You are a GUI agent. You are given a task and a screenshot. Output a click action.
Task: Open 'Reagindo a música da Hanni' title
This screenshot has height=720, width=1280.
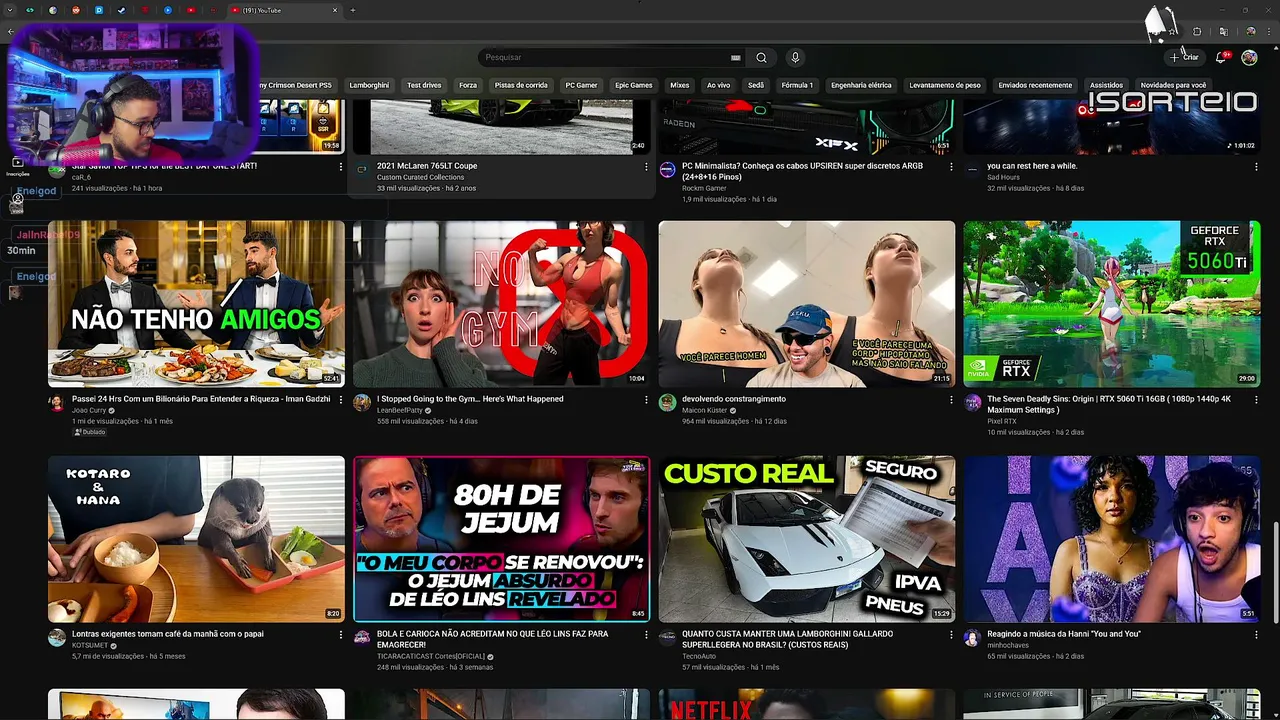click(1064, 634)
